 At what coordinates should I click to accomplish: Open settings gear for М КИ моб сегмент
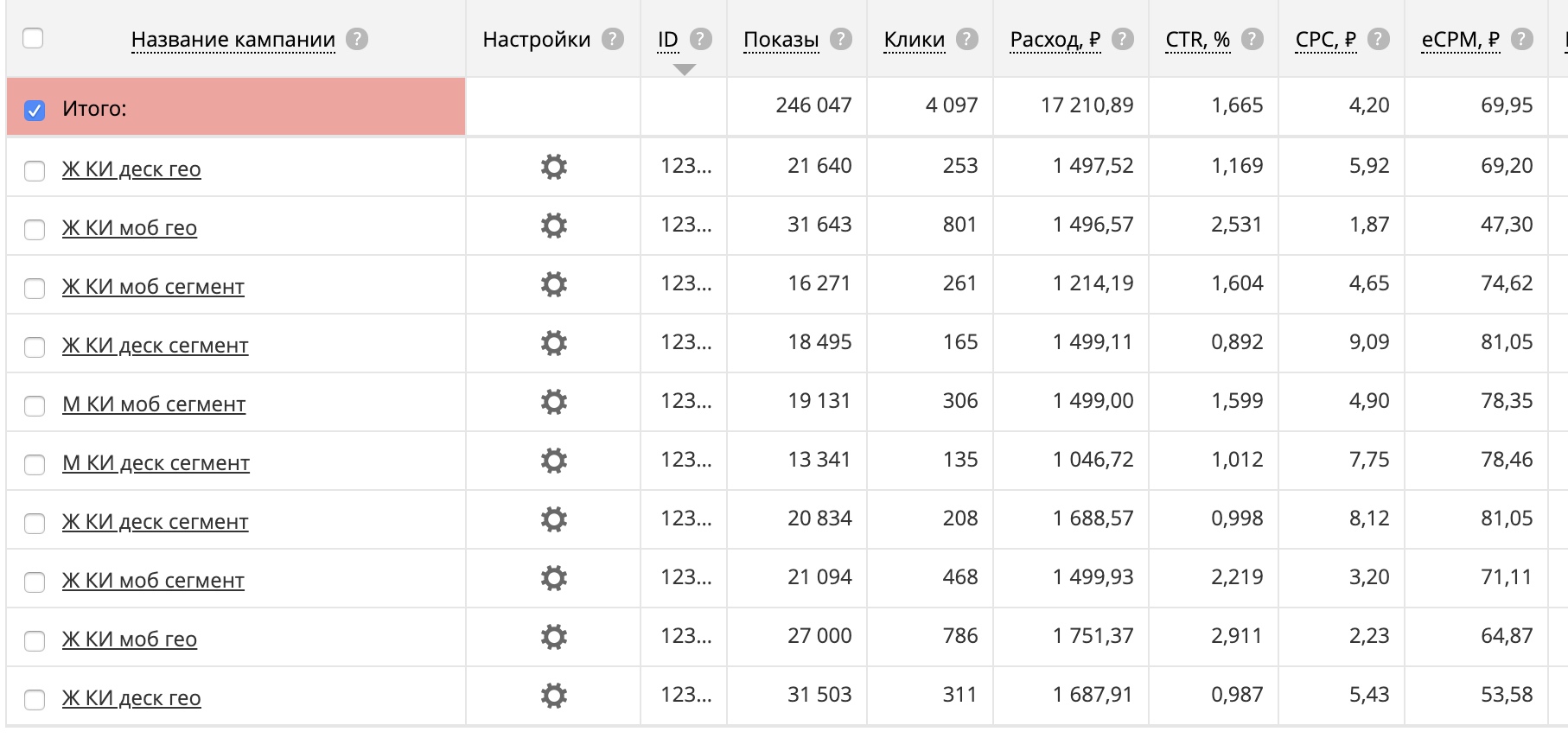[x=553, y=402]
